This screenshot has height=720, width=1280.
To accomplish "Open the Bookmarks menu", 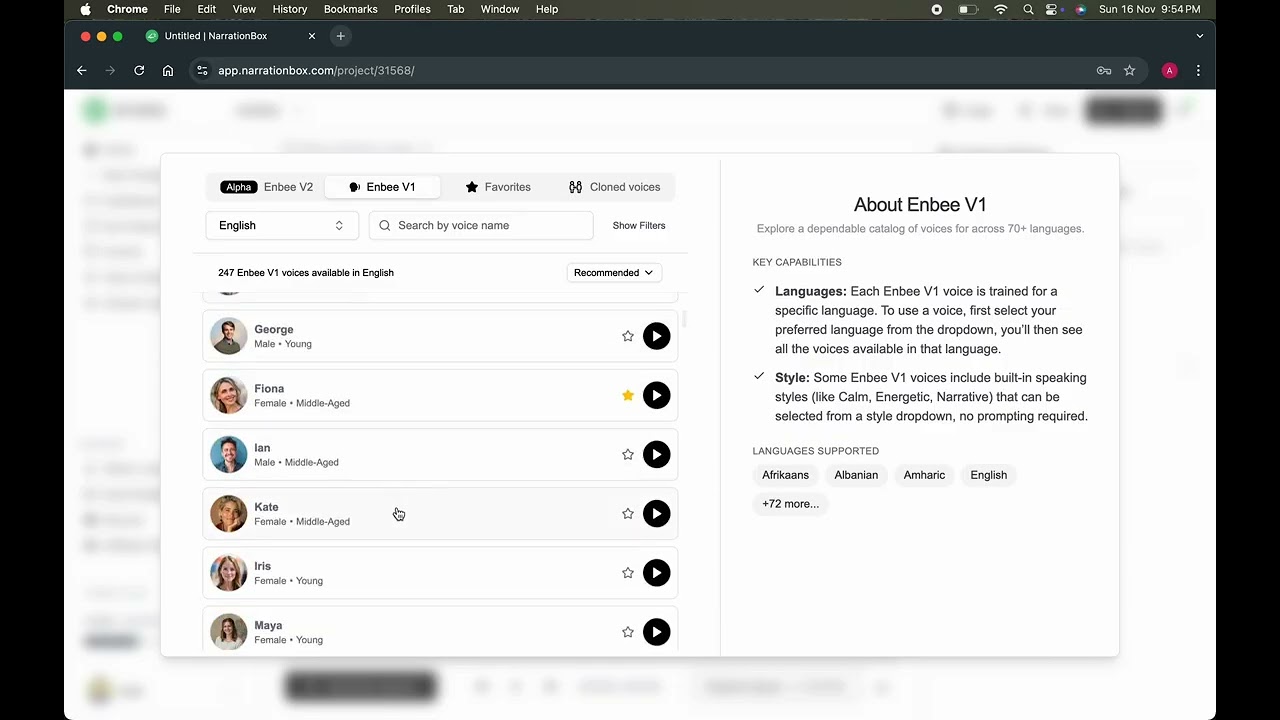I will [350, 9].
